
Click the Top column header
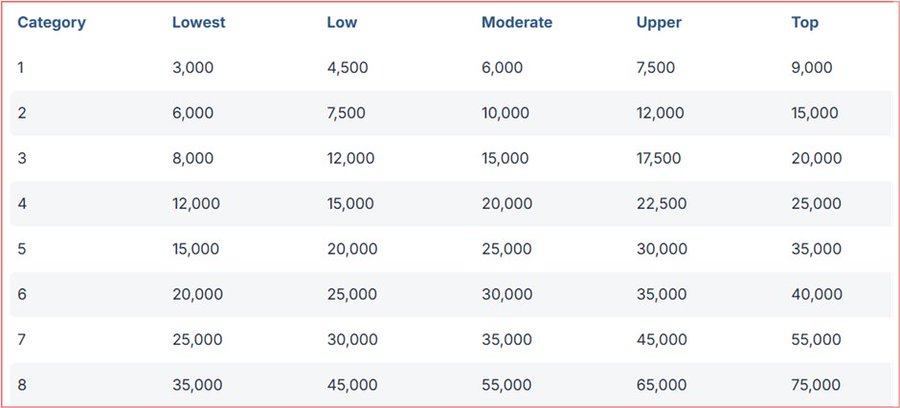804,23
